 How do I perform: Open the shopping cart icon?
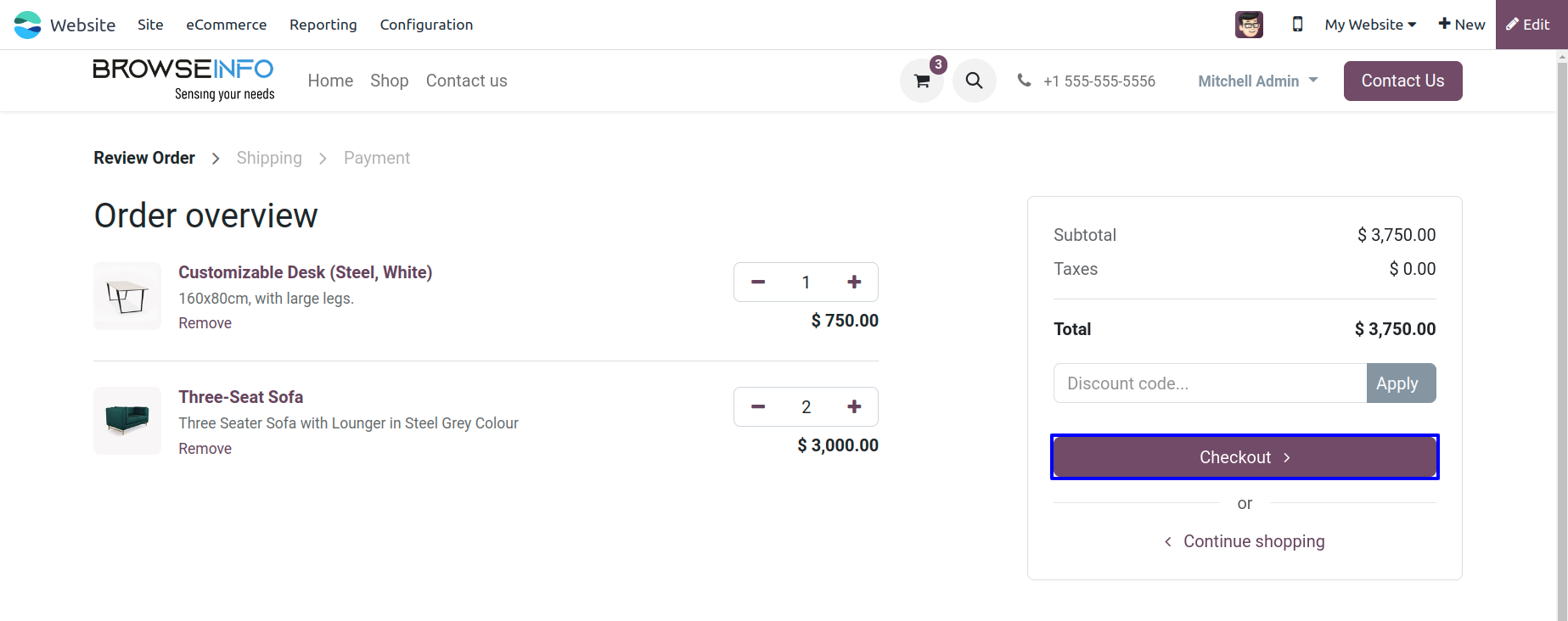click(922, 81)
